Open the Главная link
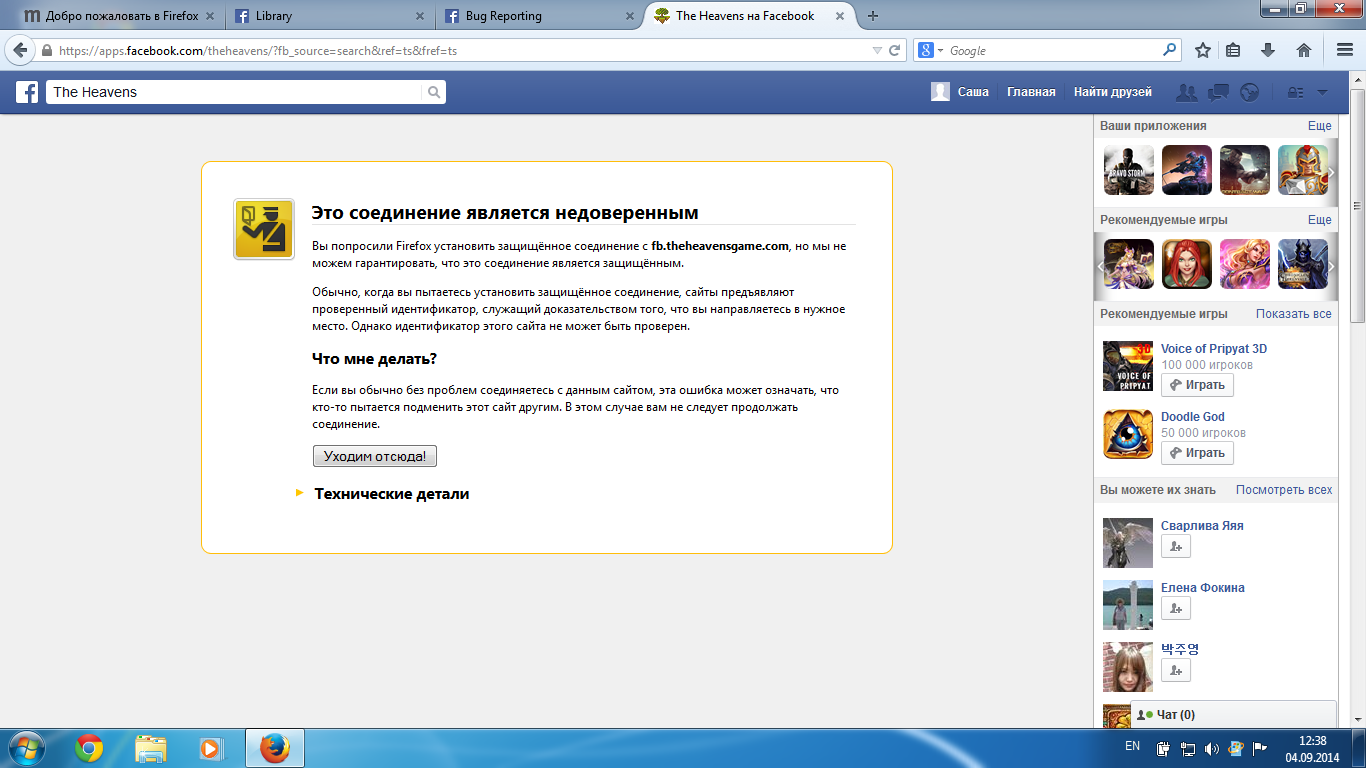The image size is (1366, 768). (1031, 92)
